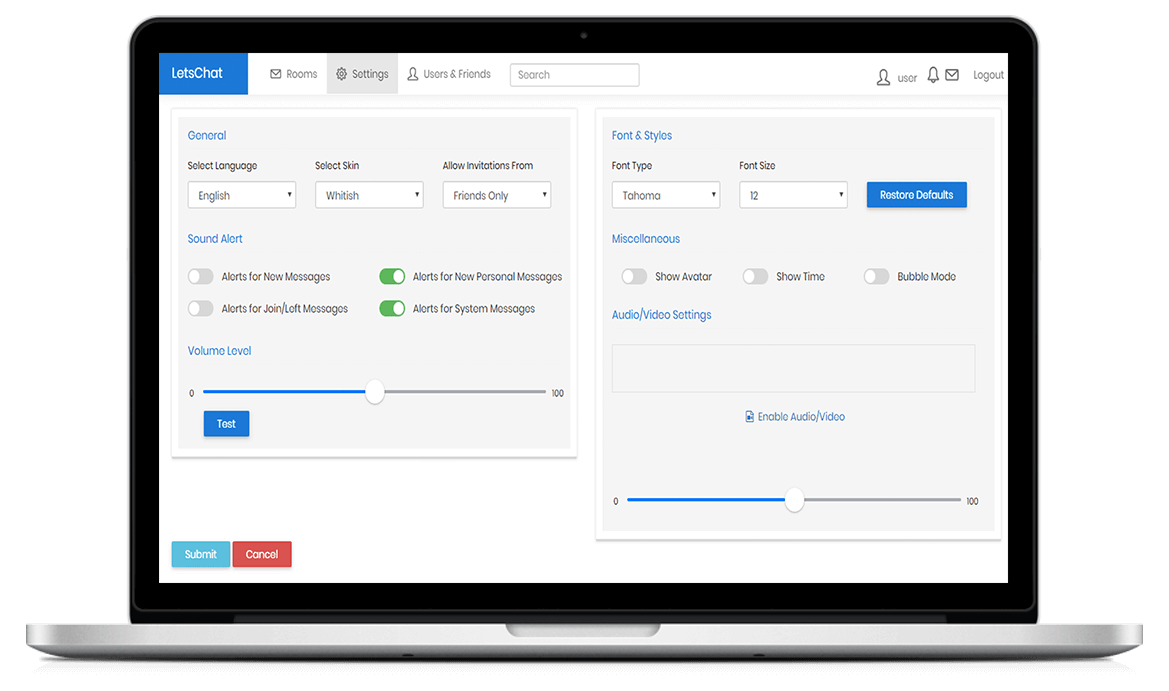The height and width of the screenshot is (691, 1169).
Task: Open the Font Size dropdown
Action: [x=793, y=195]
